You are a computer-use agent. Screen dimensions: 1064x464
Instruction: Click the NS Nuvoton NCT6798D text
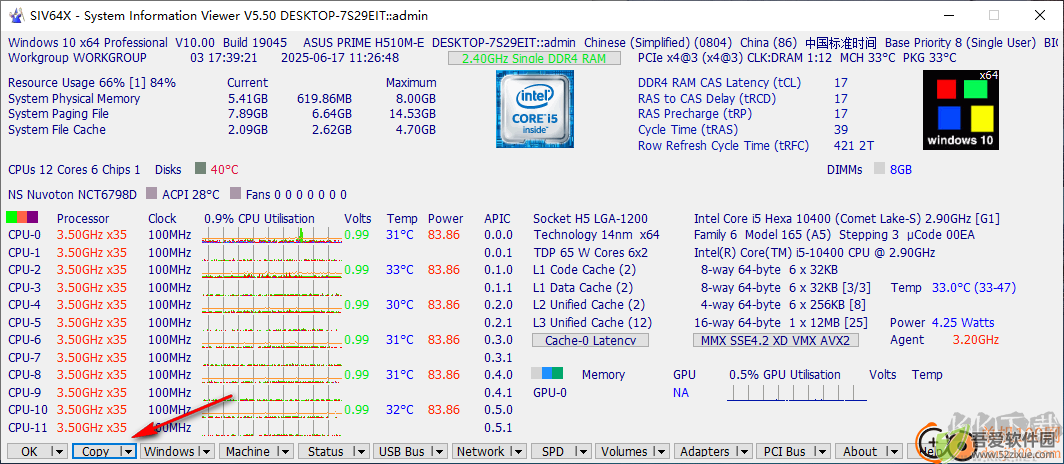click(x=72, y=195)
